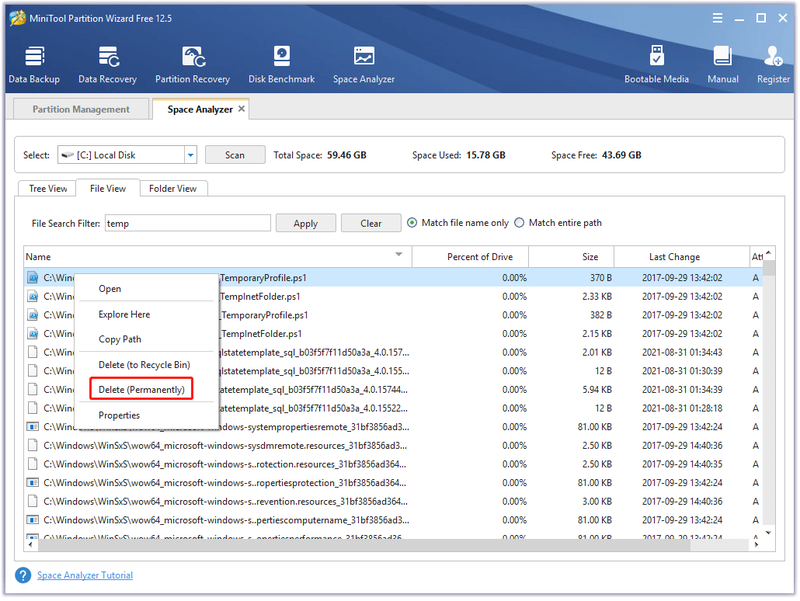This screenshot has height=601, width=800.
Task: Open the Bootable Media builder
Action: 656,64
